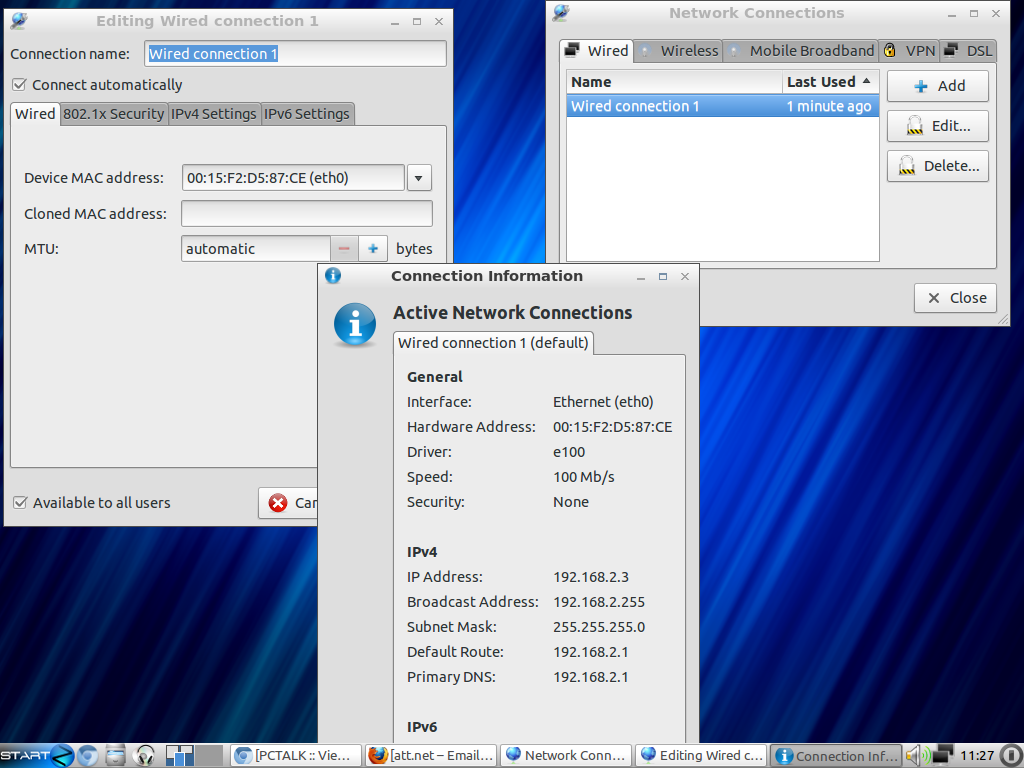Open the IPv4 Settings tab
The height and width of the screenshot is (768, 1024).
214,114
